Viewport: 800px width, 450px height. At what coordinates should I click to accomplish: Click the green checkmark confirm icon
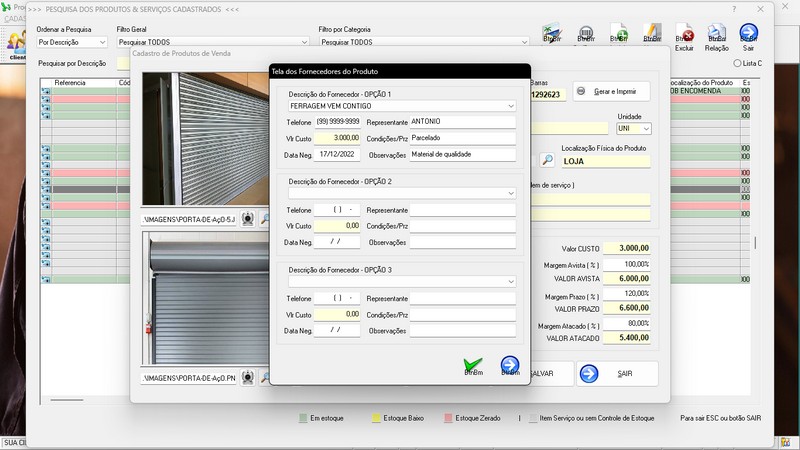473,365
